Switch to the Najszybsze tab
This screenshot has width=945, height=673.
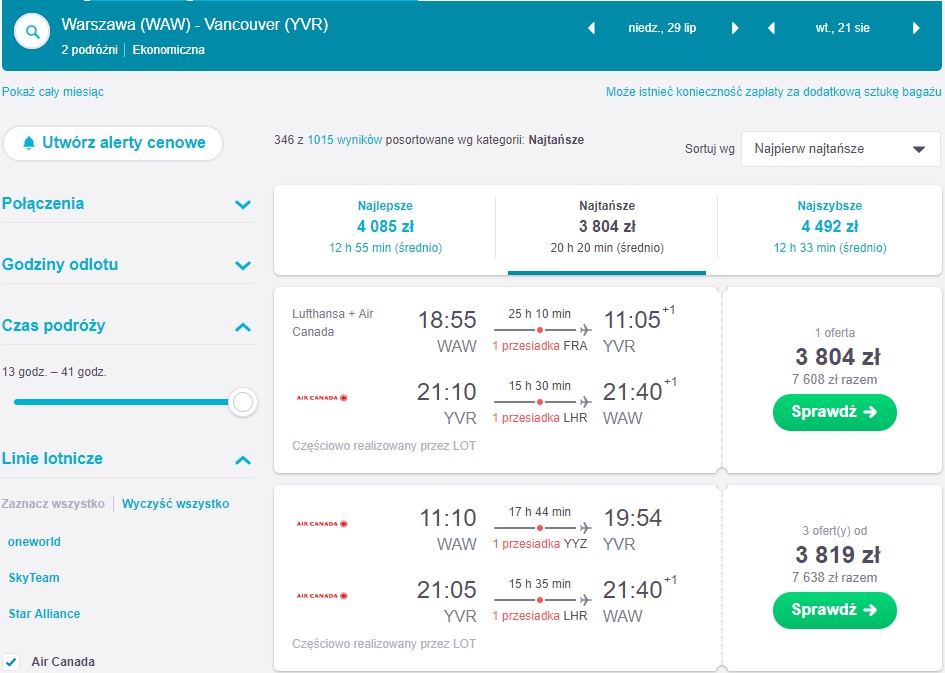tap(830, 227)
